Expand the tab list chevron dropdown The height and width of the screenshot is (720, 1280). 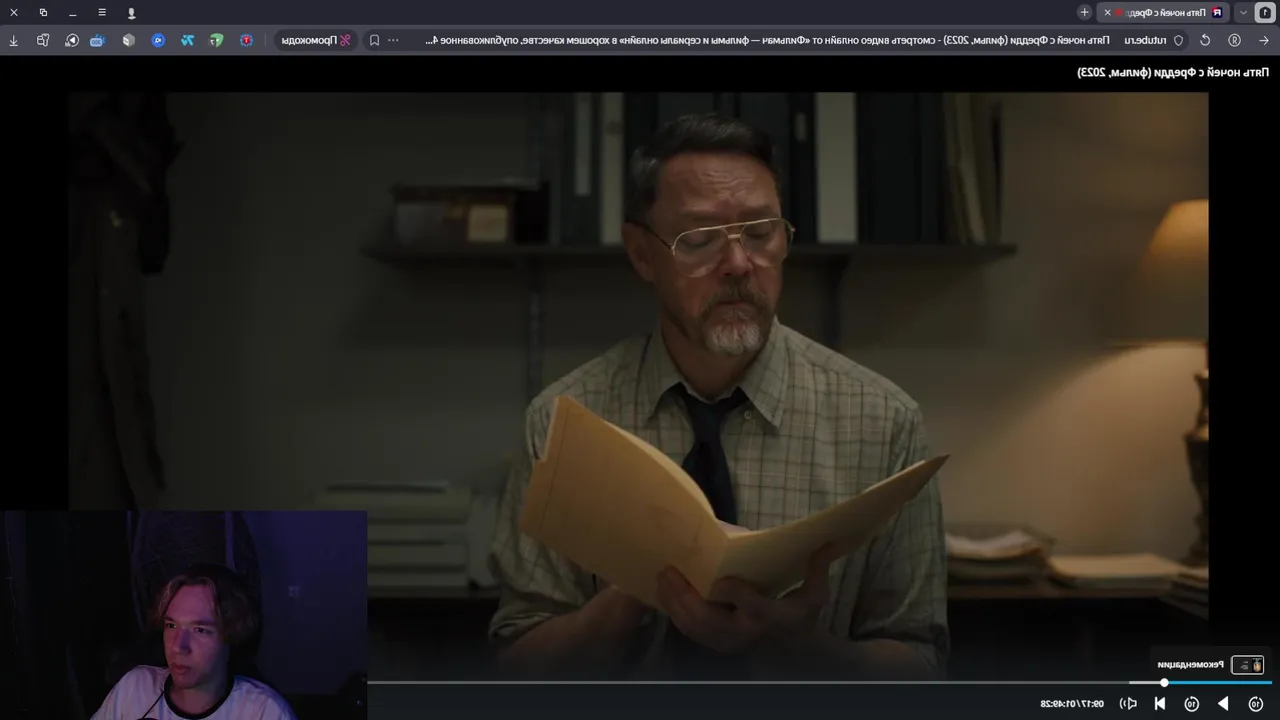pos(1243,12)
